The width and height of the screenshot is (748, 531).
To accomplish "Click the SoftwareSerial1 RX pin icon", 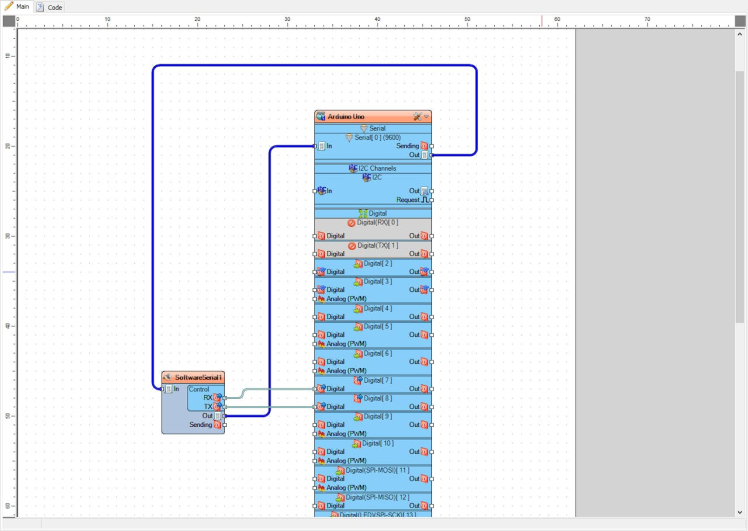I will pyautogui.click(x=217, y=398).
